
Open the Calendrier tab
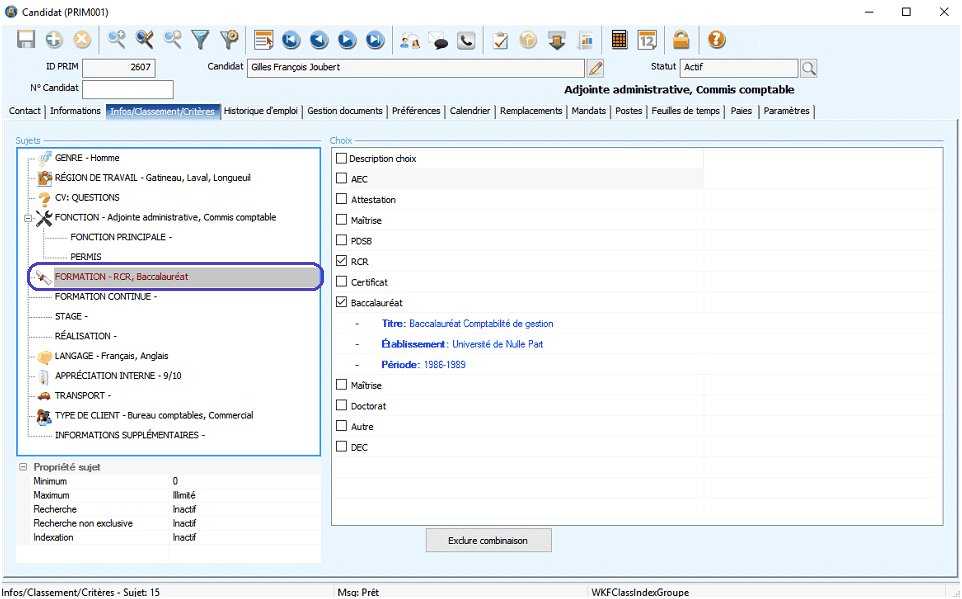(x=469, y=111)
